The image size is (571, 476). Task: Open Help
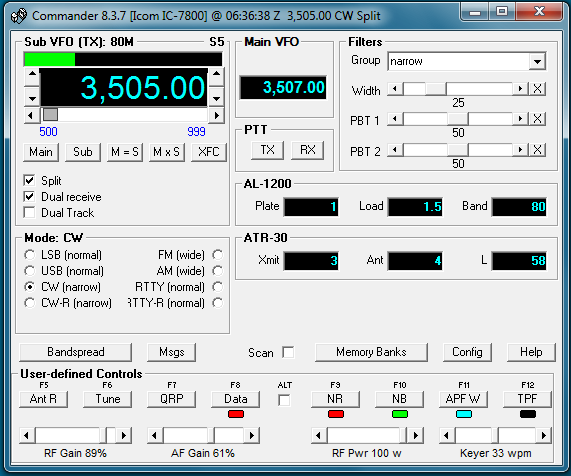(531, 352)
